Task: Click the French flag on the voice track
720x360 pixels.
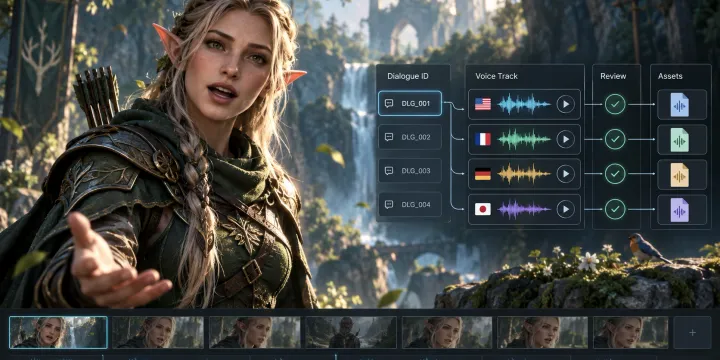Action: pyautogui.click(x=483, y=139)
